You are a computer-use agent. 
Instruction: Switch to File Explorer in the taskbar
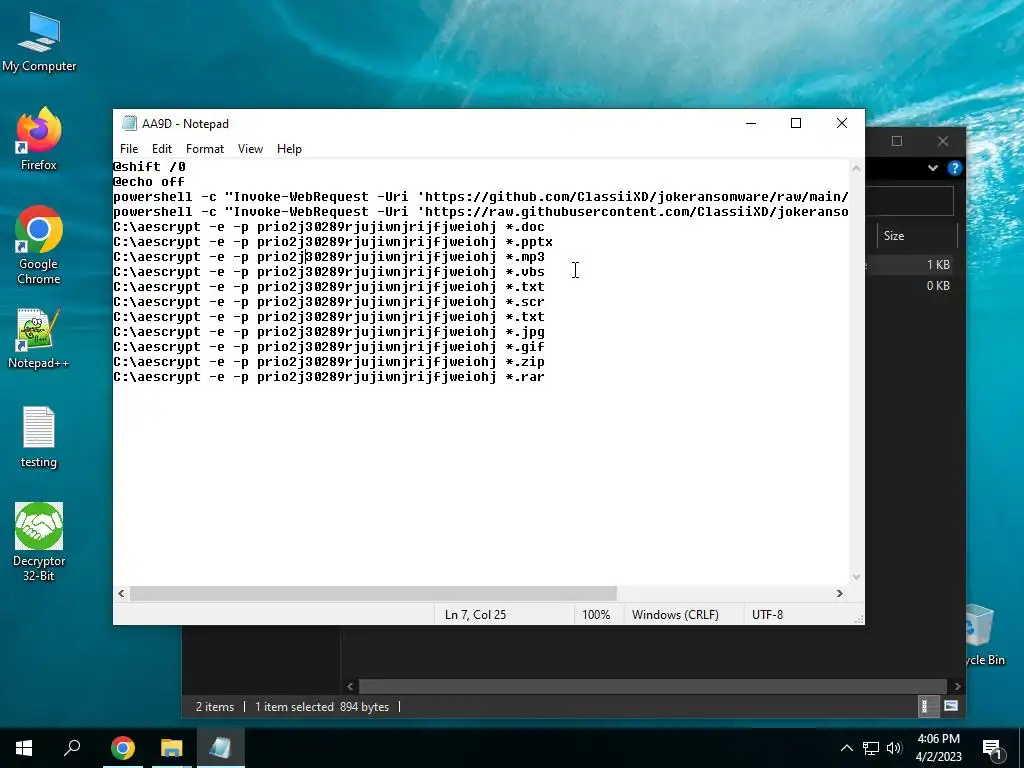click(x=171, y=748)
